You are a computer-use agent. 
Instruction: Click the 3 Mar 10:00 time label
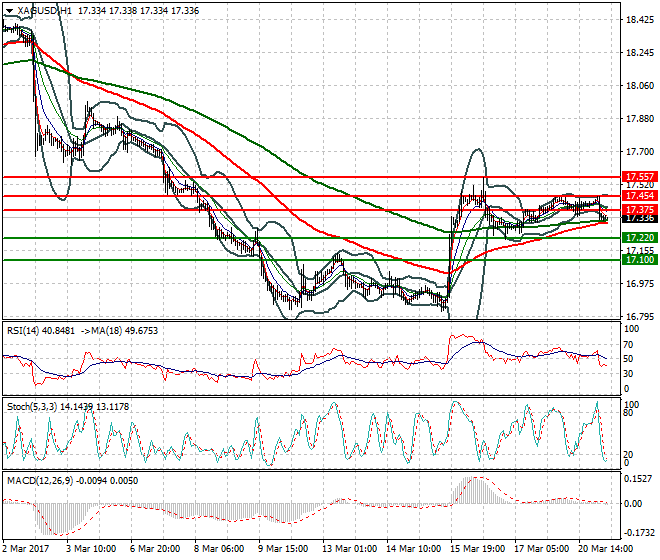coord(91,549)
